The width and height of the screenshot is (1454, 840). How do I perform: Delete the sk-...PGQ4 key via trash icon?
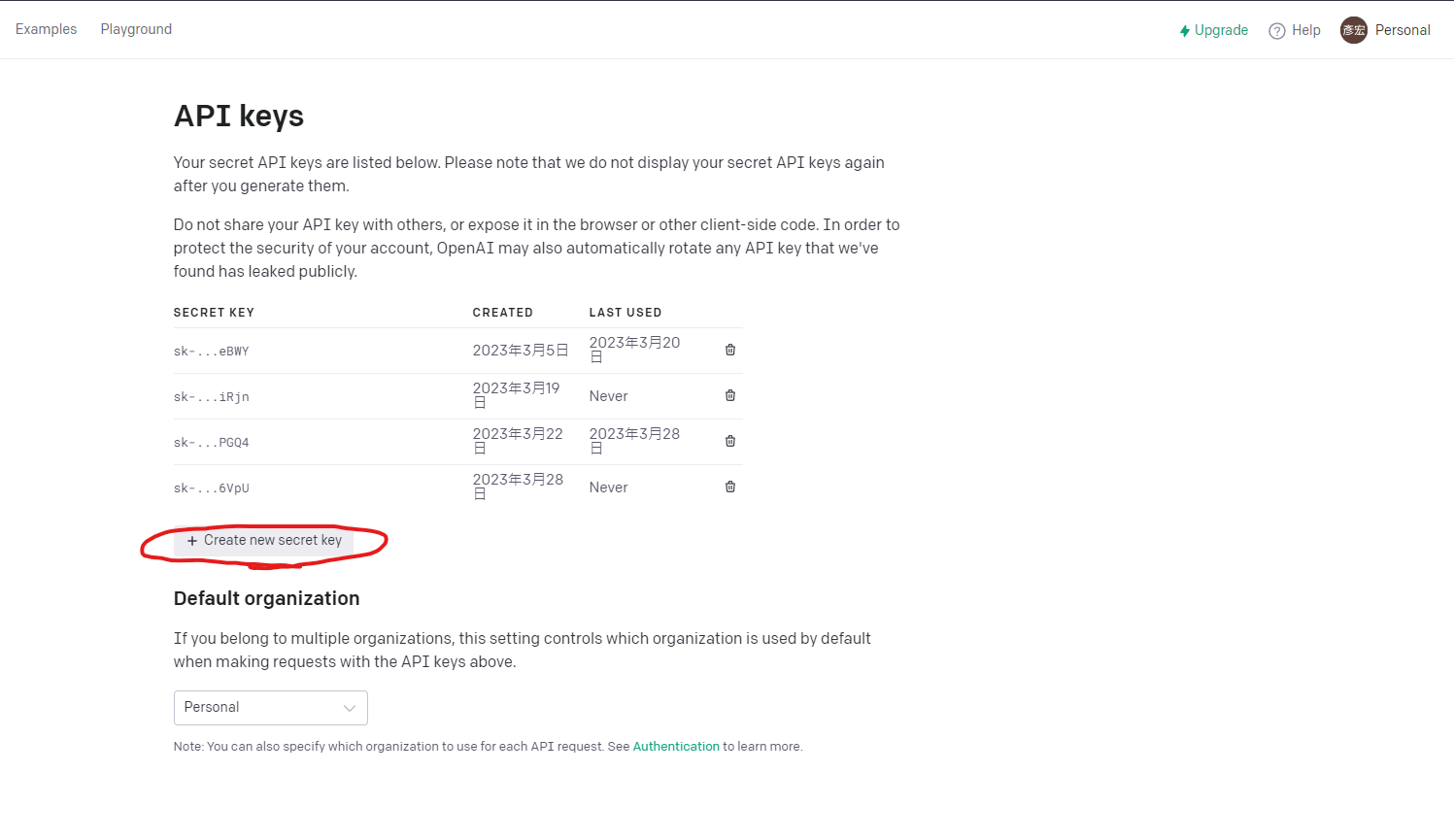tap(729, 441)
